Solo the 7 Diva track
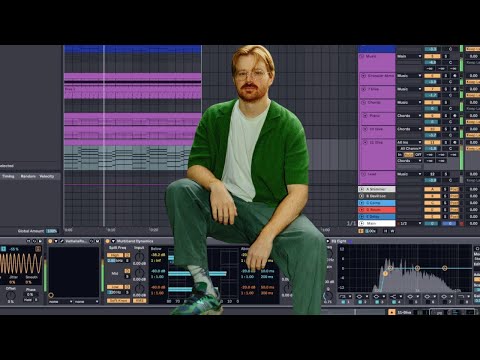Viewport: 480px width, 360px height. tap(446, 89)
